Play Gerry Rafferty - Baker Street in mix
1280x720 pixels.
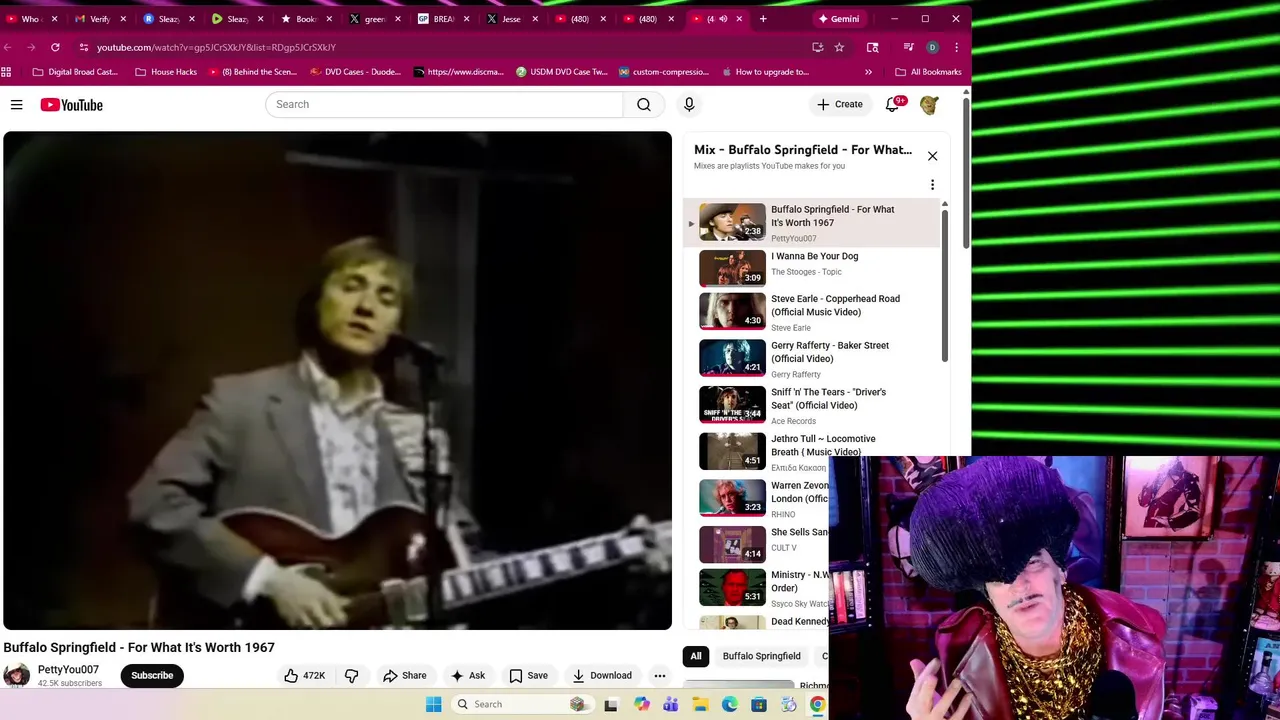tap(812, 359)
